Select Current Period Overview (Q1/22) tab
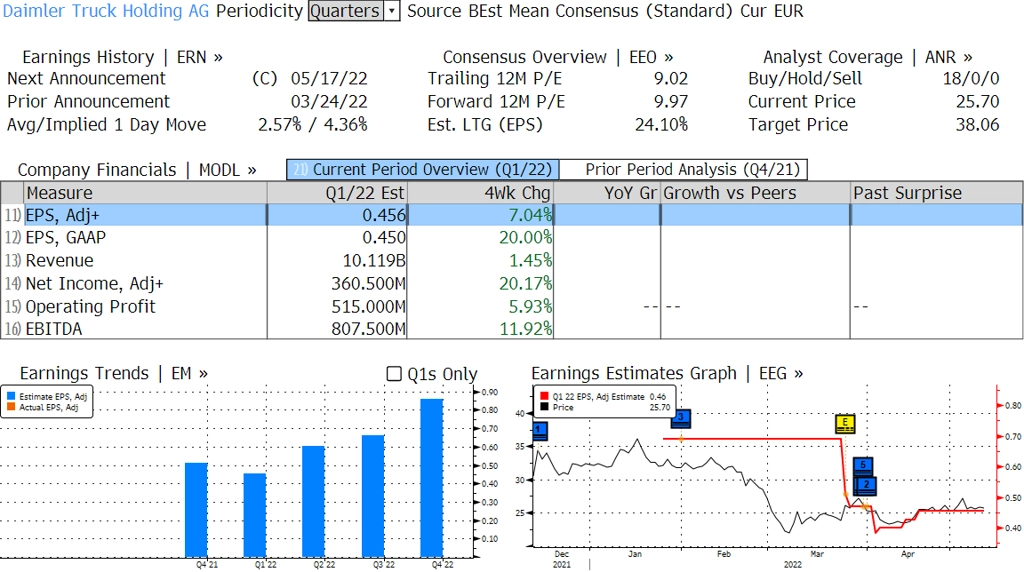Viewport: 1024px width, 572px height. click(x=423, y=170)
